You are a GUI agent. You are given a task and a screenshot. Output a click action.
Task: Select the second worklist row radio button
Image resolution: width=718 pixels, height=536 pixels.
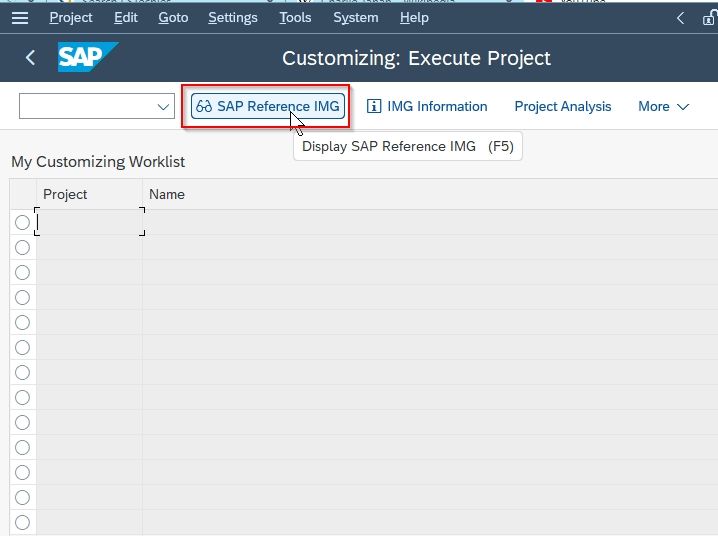pos(22,248)
